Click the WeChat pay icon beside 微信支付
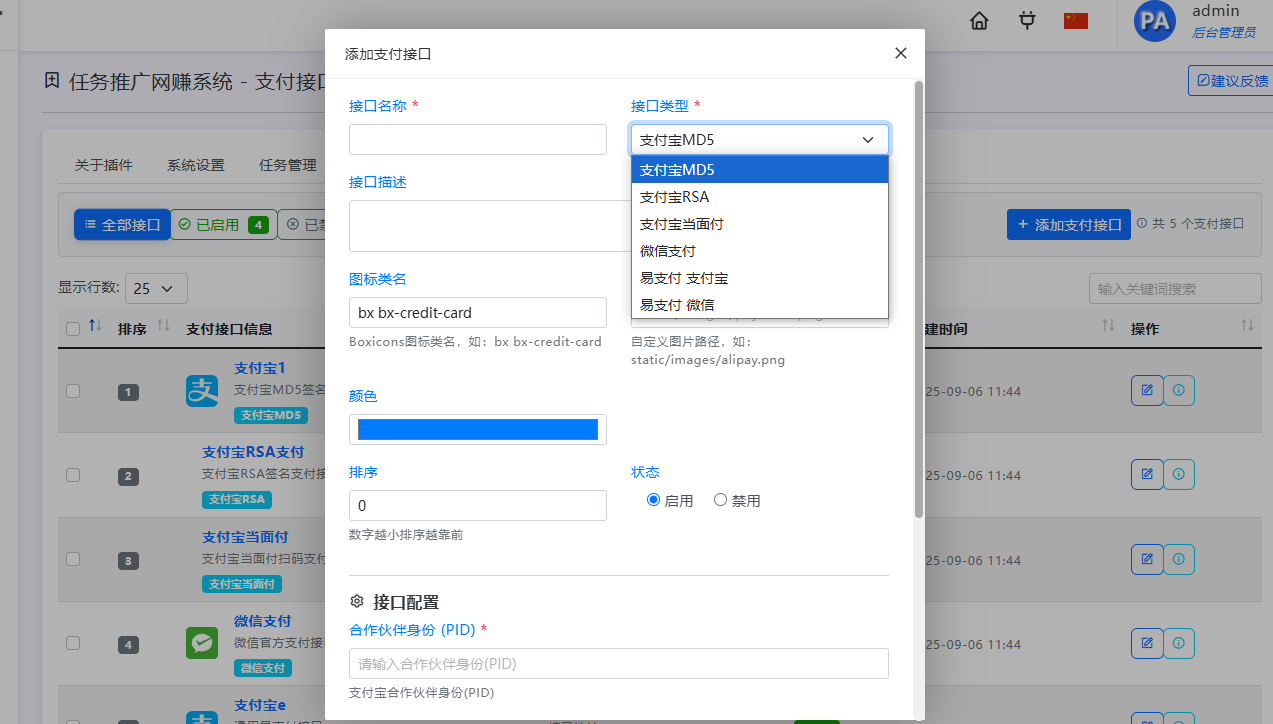 coord(202,643)
